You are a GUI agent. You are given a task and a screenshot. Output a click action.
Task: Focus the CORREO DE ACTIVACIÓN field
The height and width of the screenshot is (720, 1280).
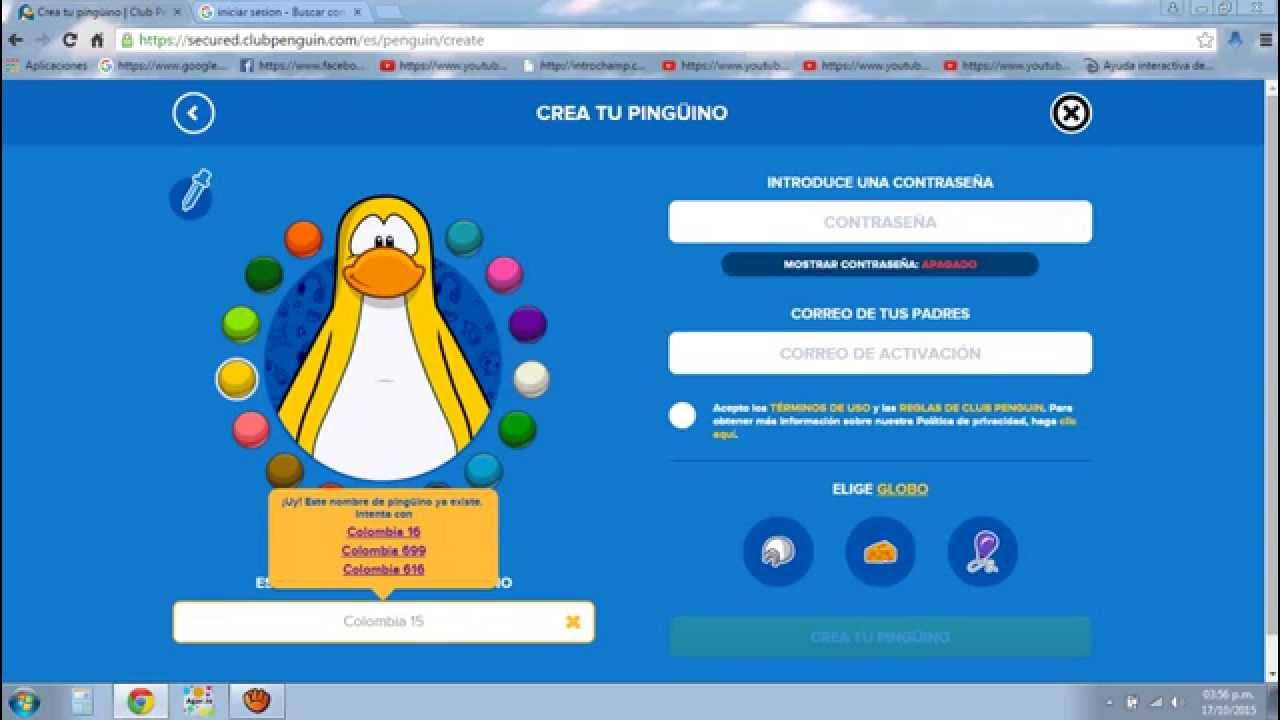coord(880,353)
